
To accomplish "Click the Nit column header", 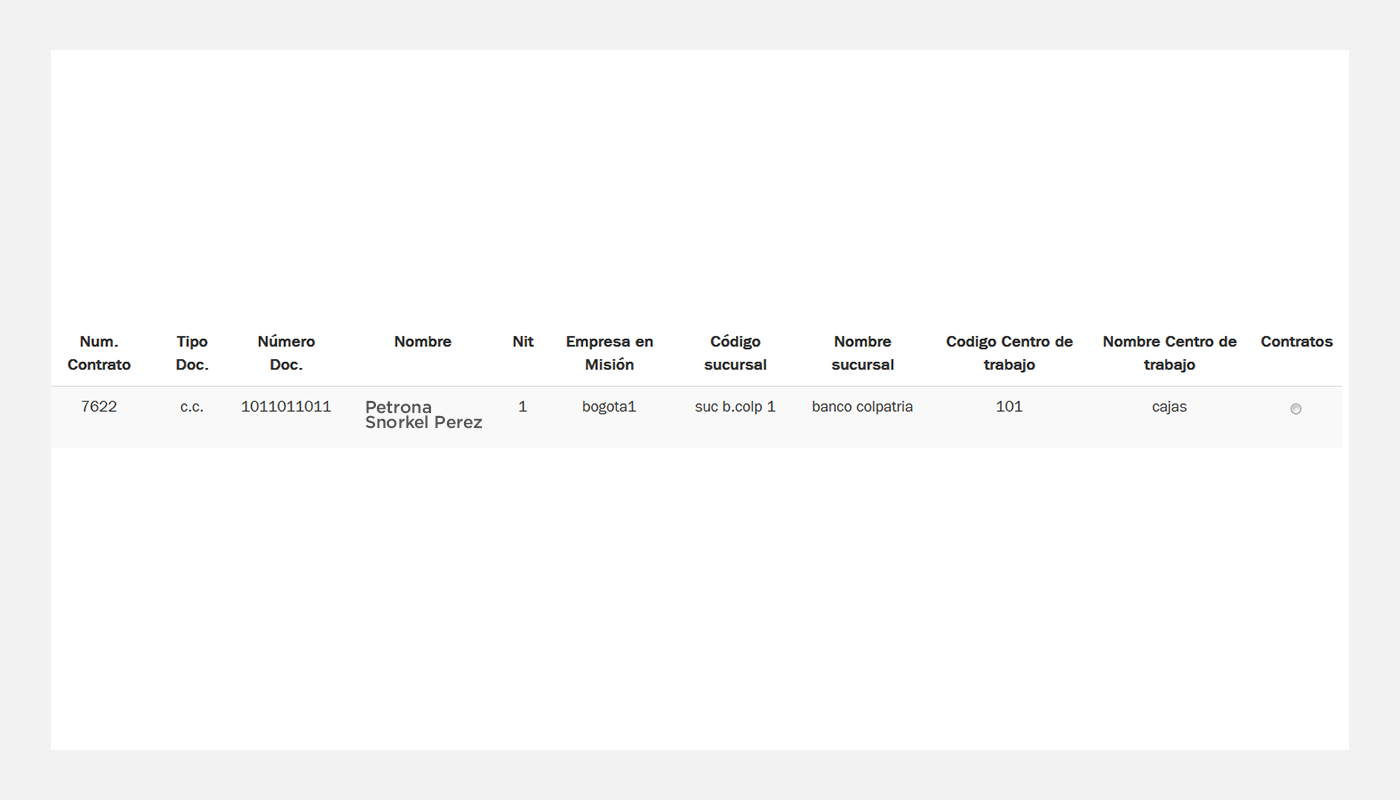I will [x=523, y=342].
